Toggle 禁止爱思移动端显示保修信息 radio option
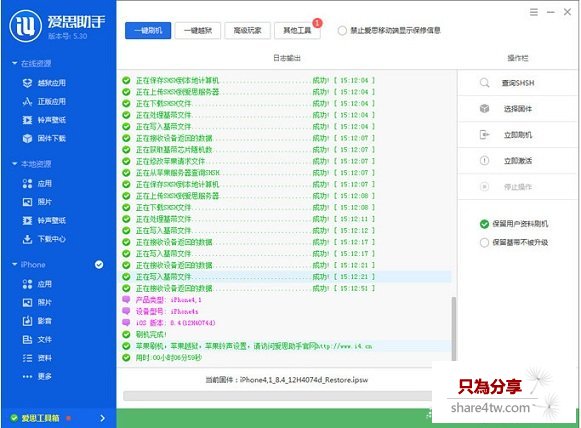 (x=342, y=31)
